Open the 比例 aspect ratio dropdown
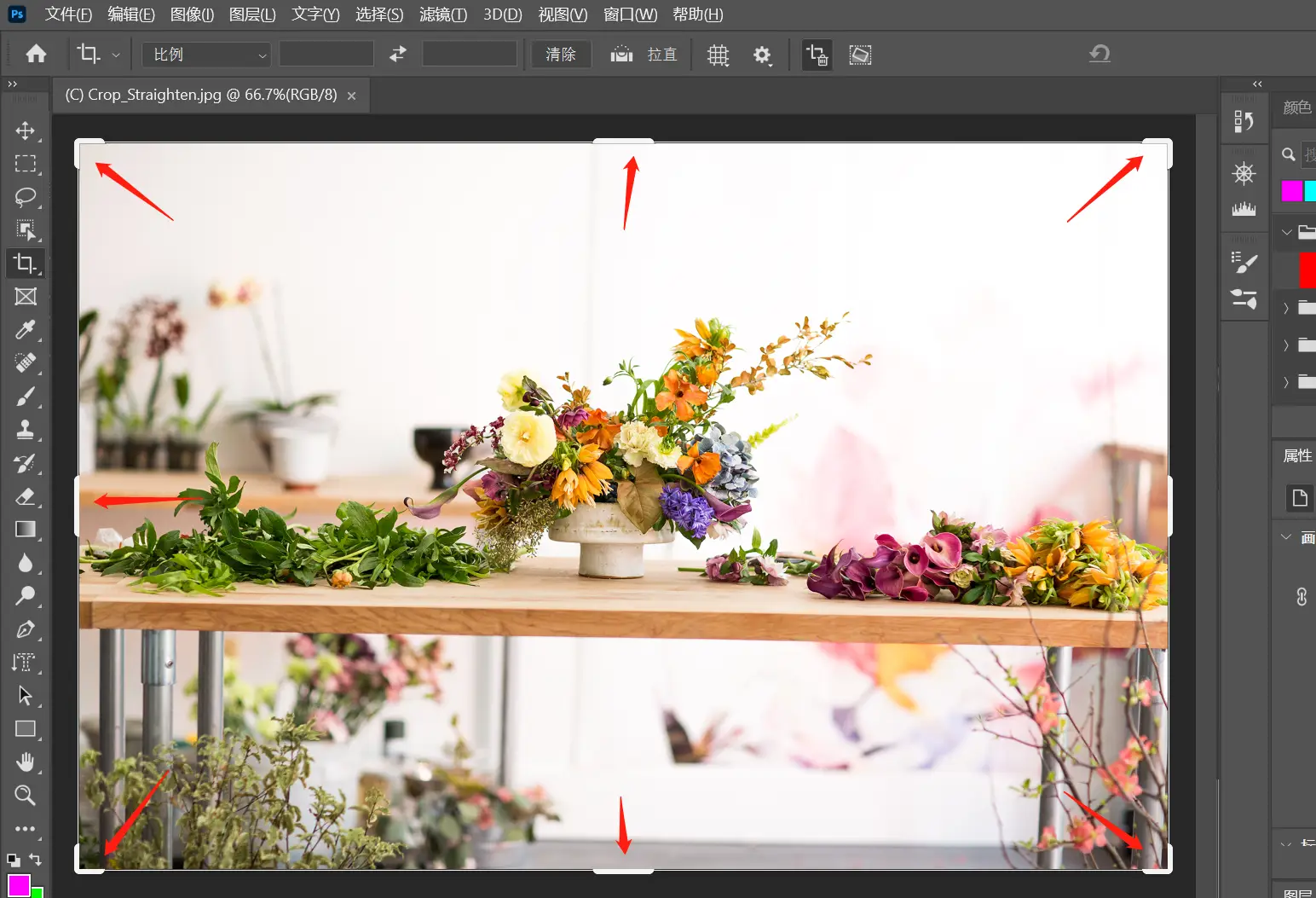1316x898 pixels. [x=206, y=55]
